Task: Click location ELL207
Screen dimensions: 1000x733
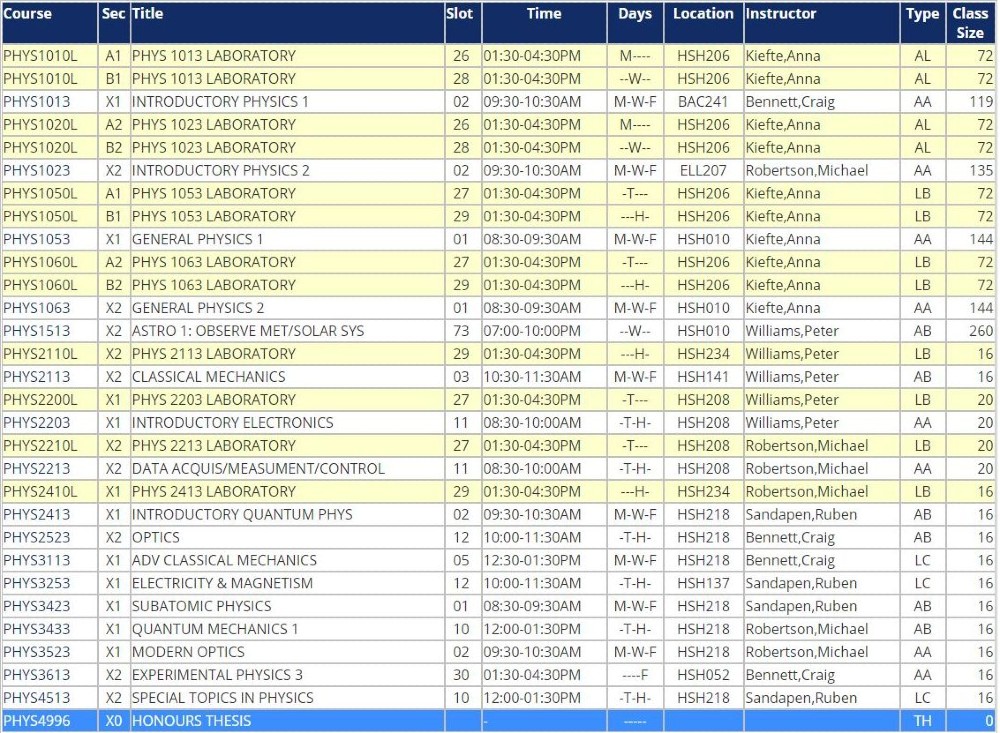Action: point(703,170)
